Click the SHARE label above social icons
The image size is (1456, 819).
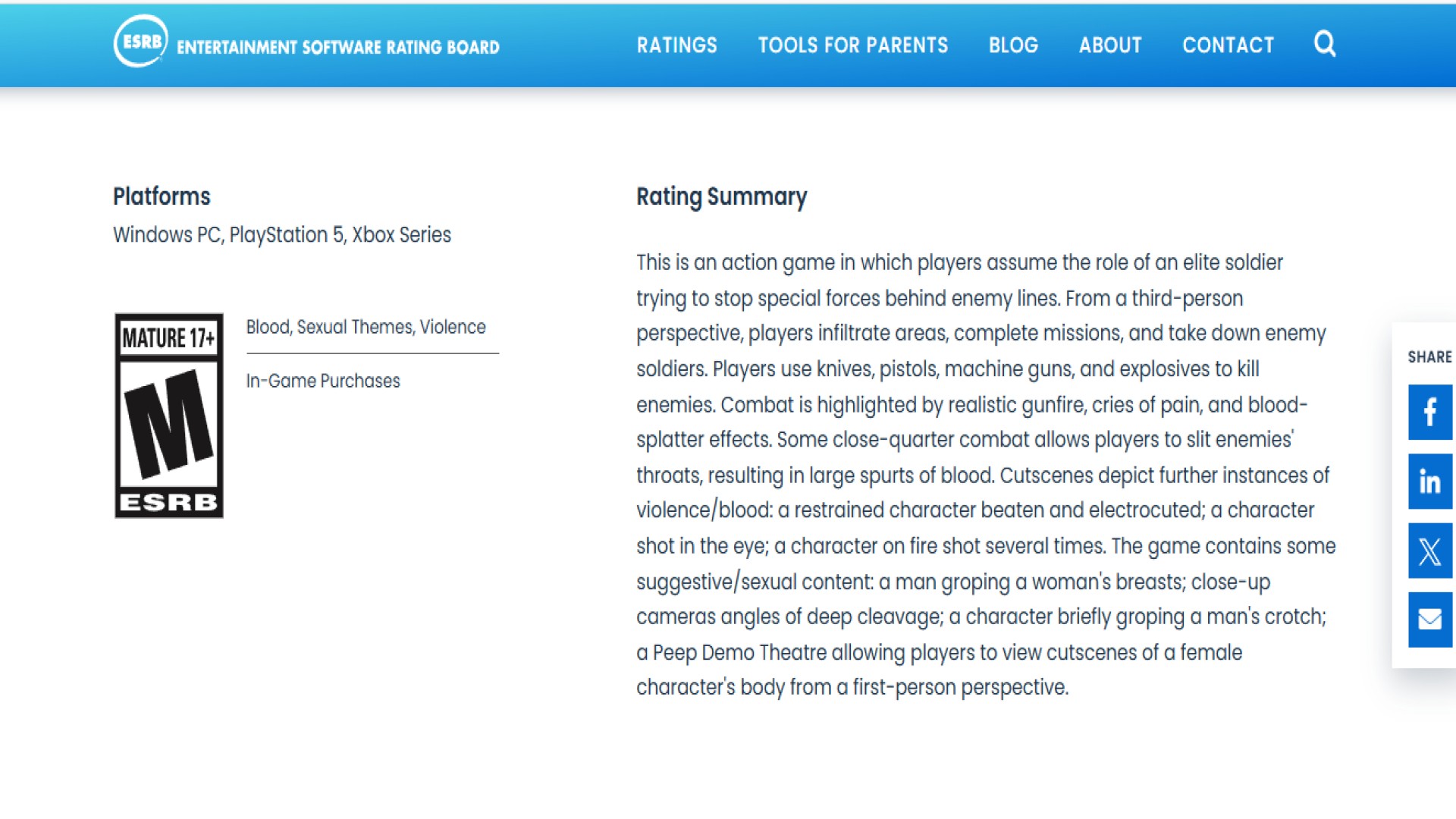(x=1429, y=357)
